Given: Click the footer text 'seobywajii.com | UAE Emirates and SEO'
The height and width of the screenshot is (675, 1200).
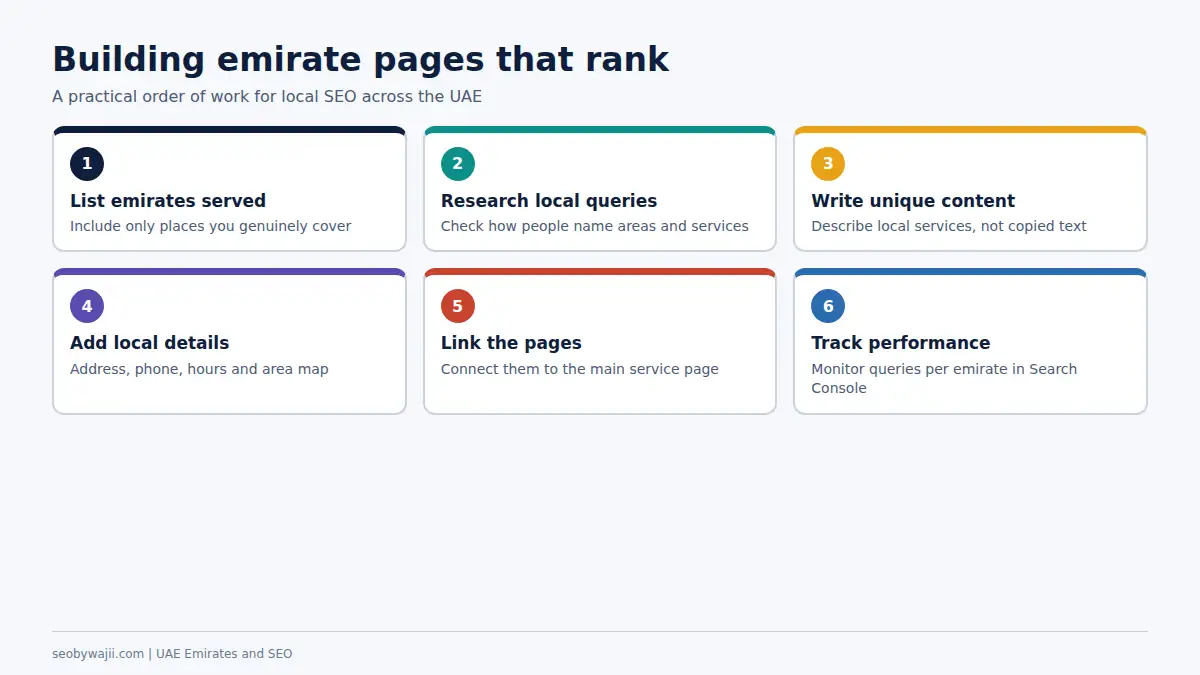Looking at the screenshot, I should 172,654.
